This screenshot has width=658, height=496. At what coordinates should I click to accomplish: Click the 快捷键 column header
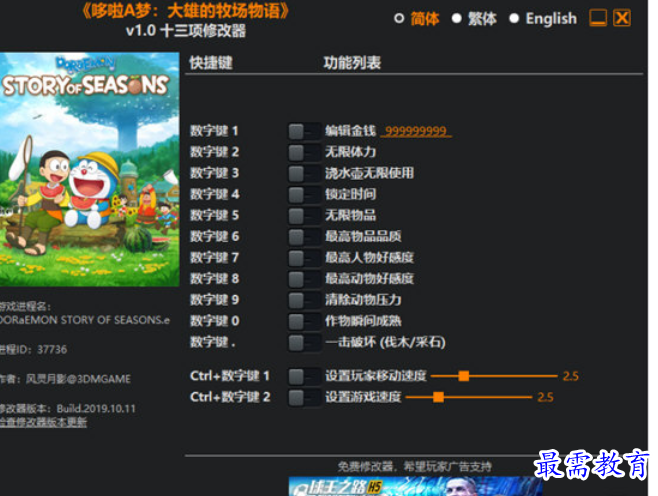pyautogui.click(x=211, y=63)
